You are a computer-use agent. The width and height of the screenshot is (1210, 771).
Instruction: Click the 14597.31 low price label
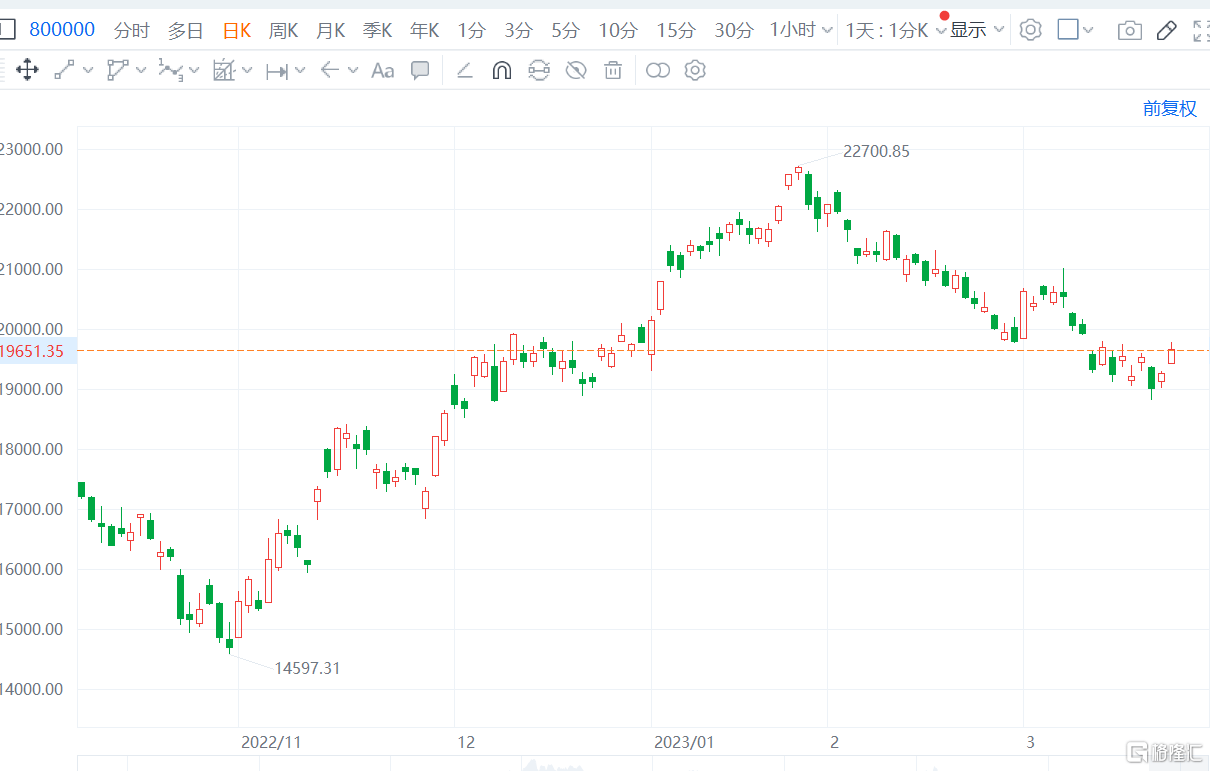[x=307, y=668]
